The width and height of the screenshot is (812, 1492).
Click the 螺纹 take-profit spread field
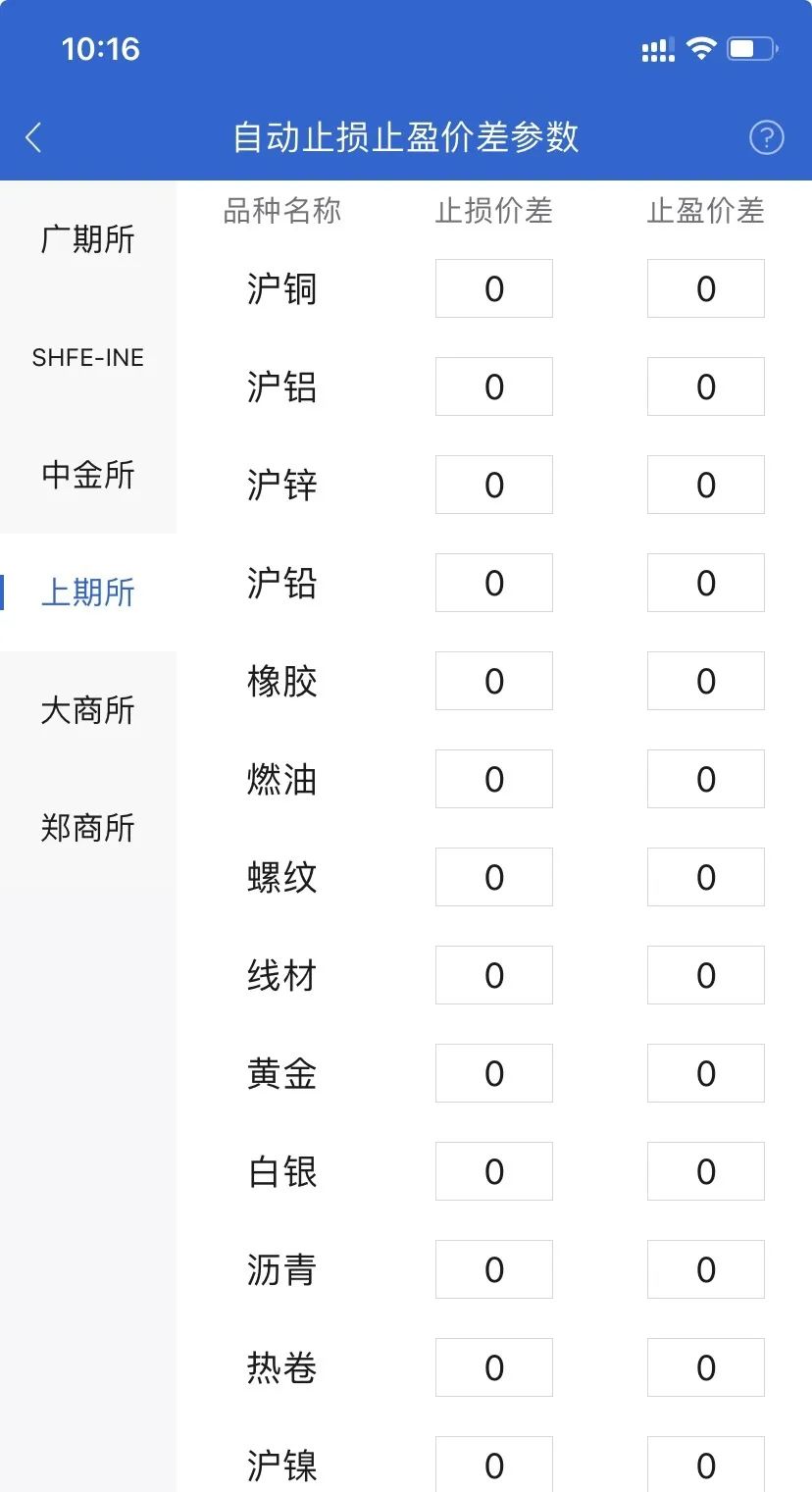(x=706, y=877)
